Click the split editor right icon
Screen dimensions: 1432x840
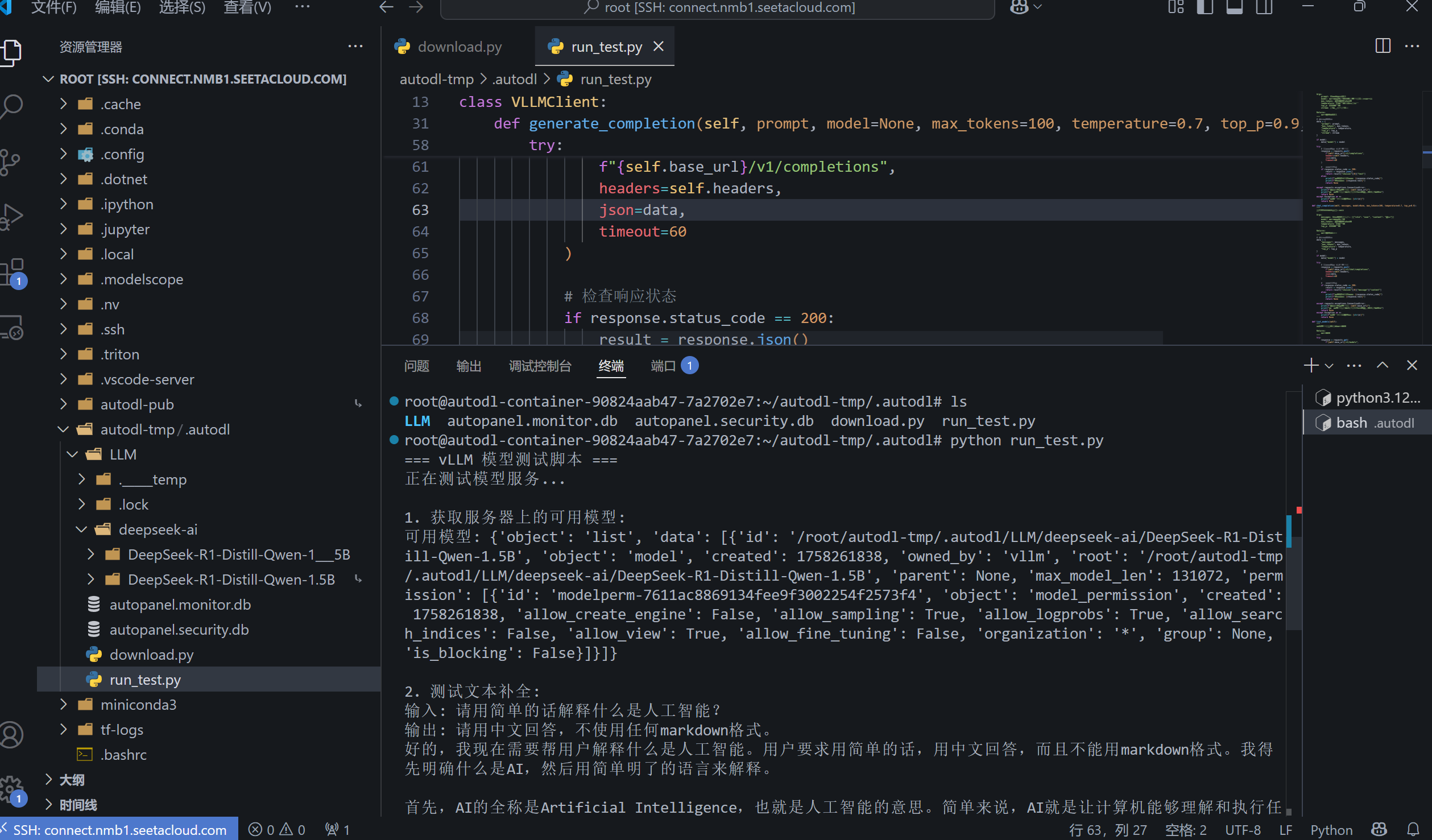point(1383,46)
